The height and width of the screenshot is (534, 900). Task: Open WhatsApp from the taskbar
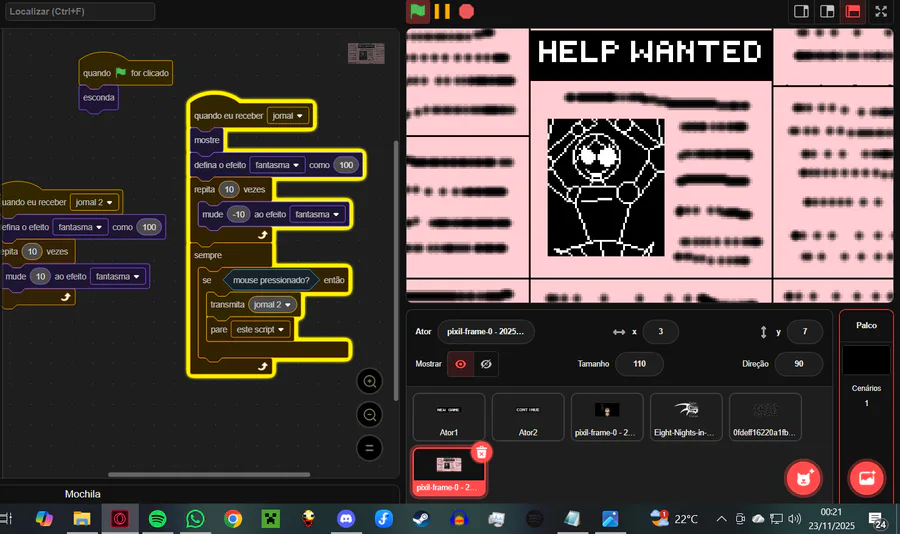coord(195,519)
